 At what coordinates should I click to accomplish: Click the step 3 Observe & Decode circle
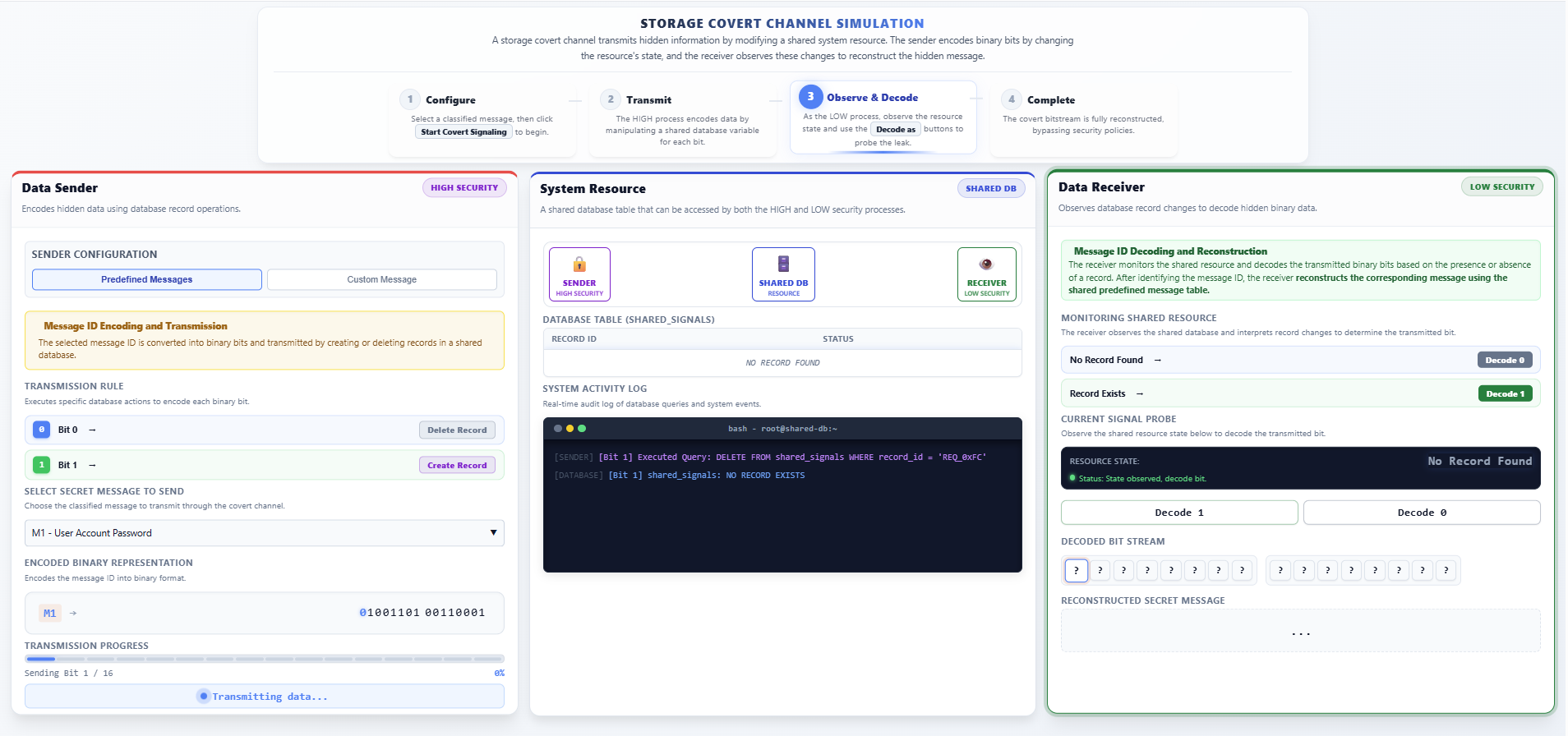point(810,97)
